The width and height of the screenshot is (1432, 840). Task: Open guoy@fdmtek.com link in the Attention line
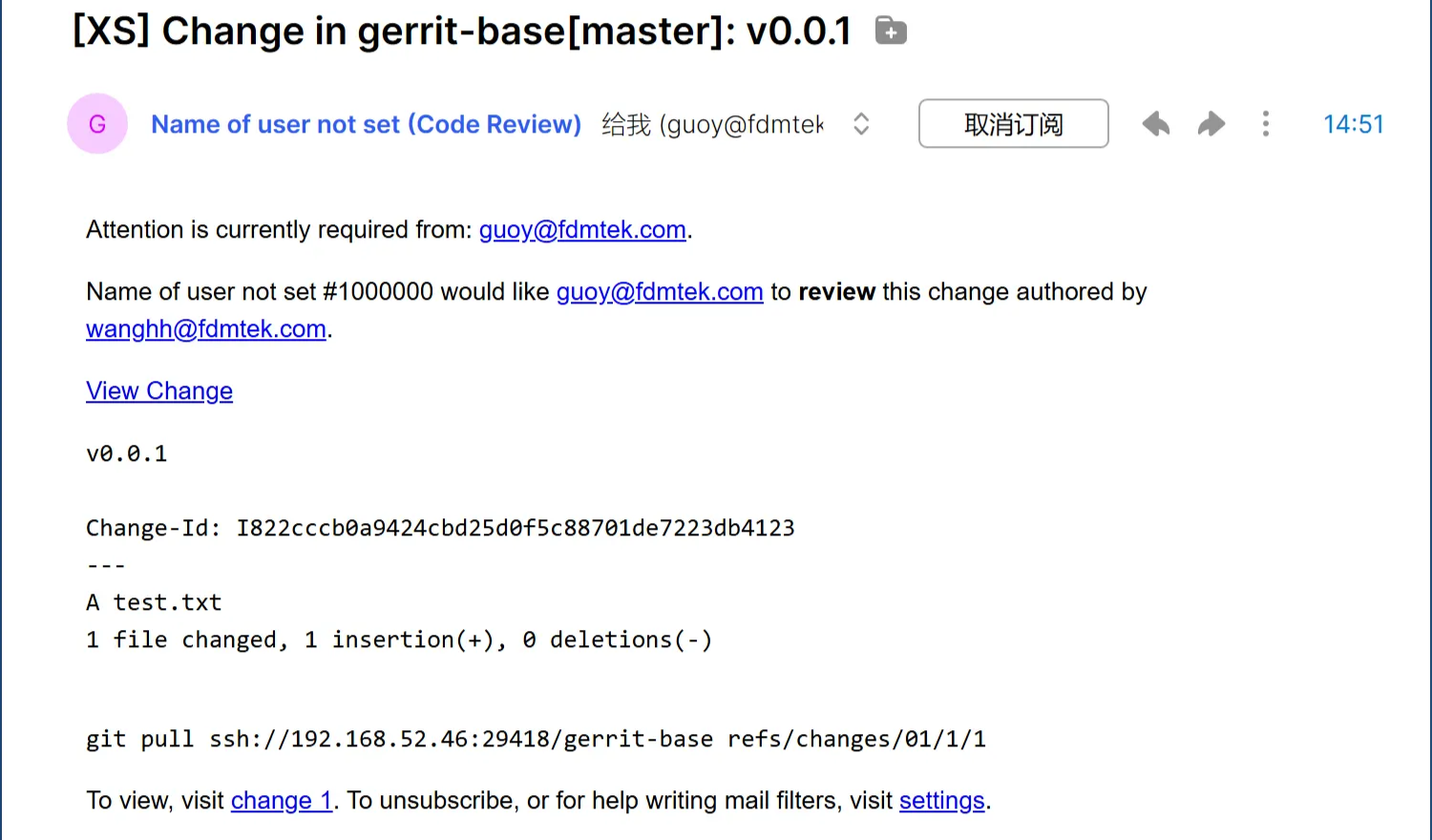point(582,230)
